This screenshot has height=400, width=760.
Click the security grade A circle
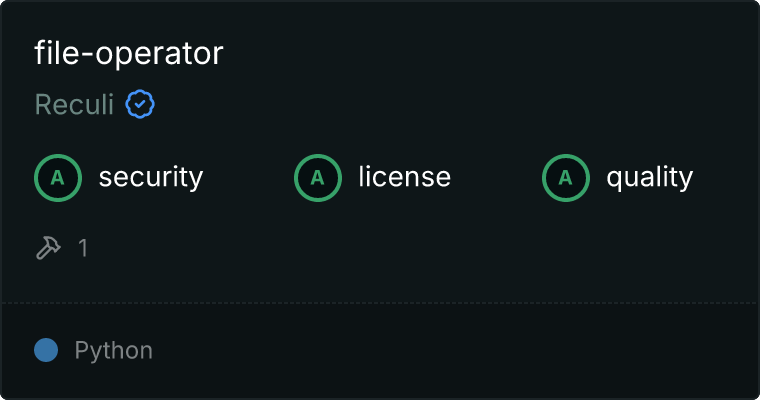point(58,178)
